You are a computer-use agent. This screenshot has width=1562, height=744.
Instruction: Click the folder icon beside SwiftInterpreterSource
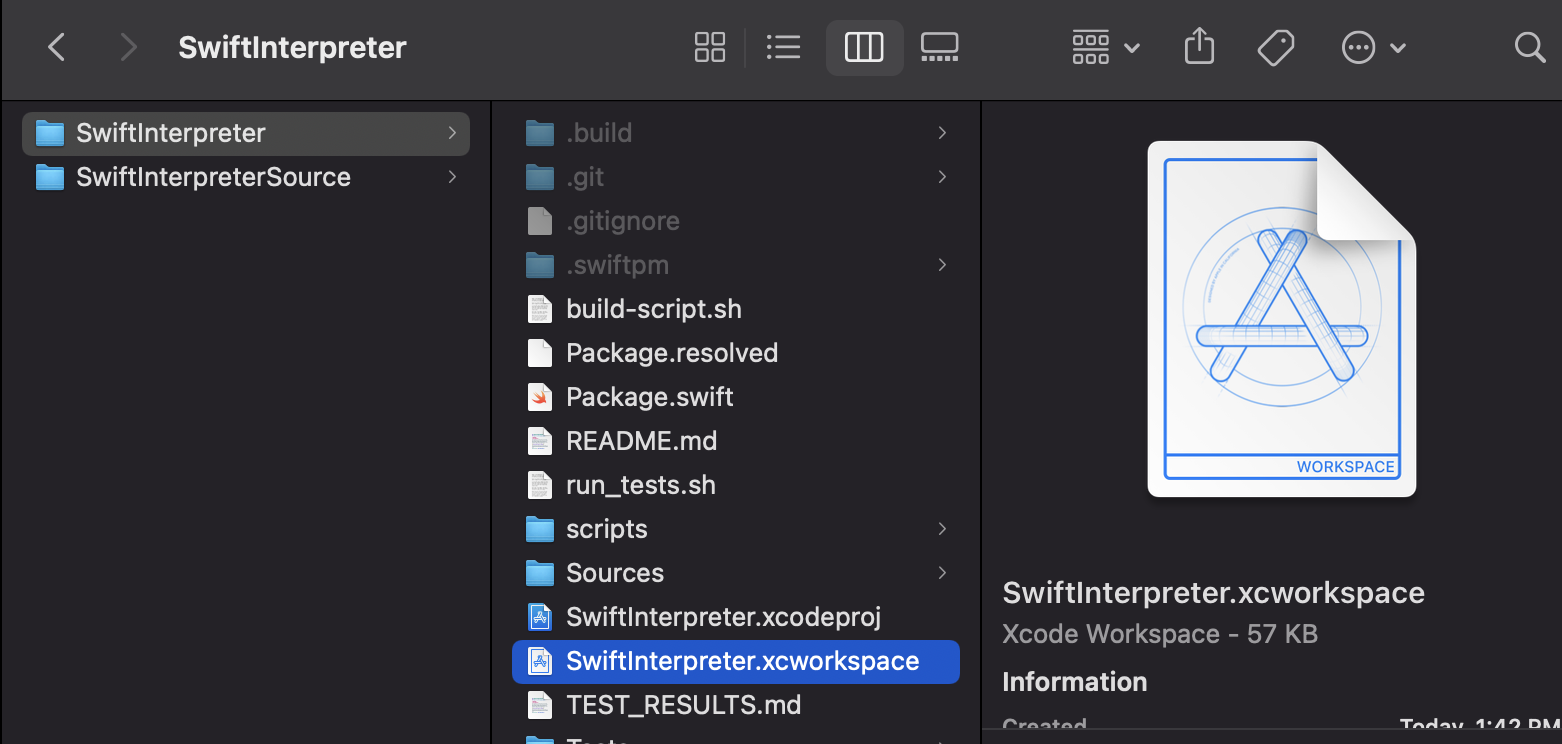49,177
